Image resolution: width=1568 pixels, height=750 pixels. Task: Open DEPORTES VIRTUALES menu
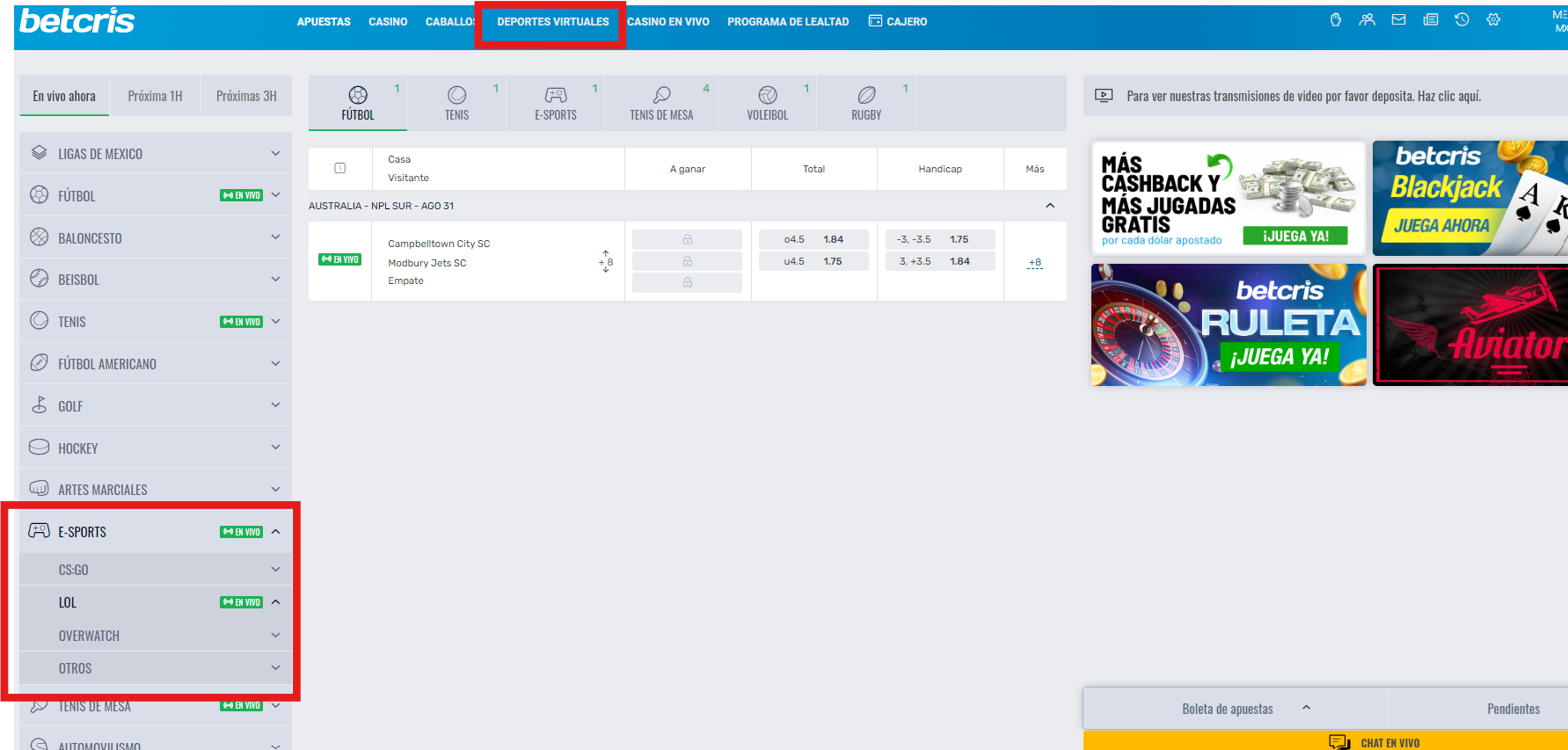coord(552,22)
